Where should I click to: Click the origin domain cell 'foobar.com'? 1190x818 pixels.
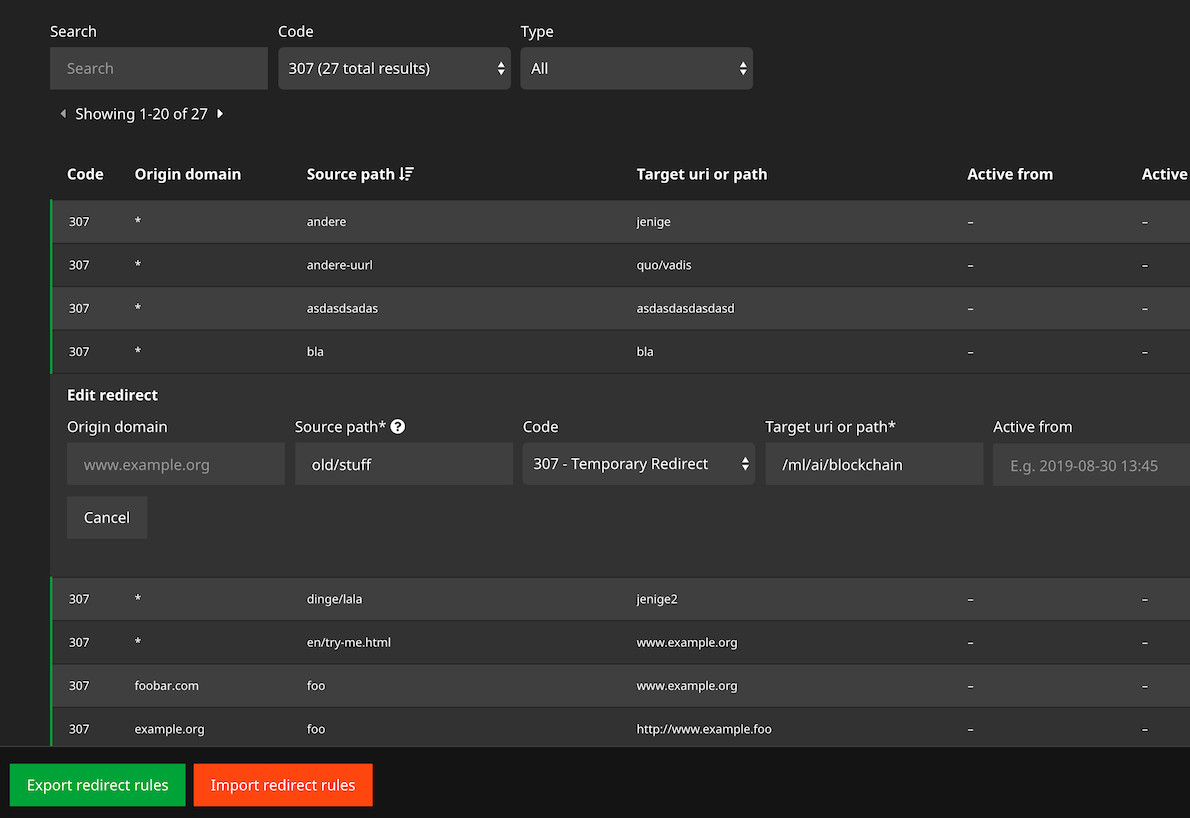[166, 685]
